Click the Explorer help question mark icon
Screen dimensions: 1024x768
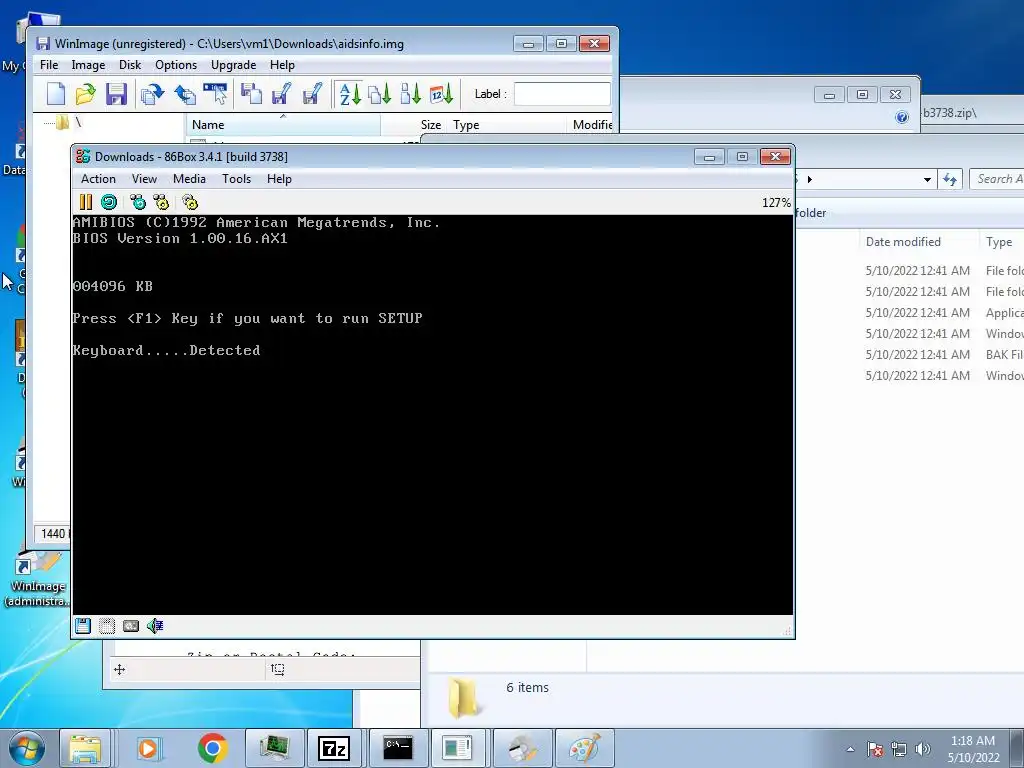902,117
